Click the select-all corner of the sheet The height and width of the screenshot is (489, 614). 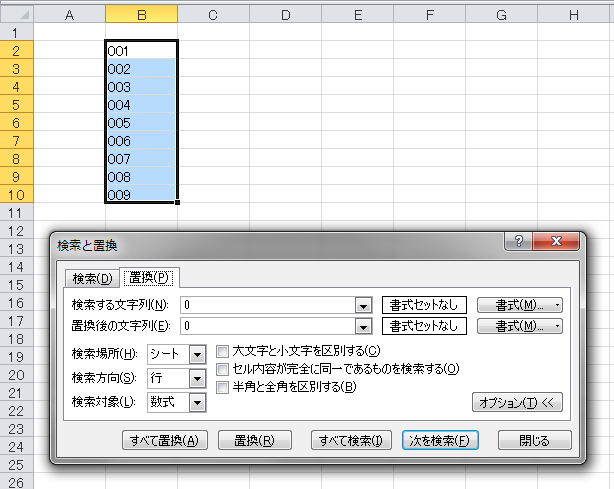pyautogui.click(x=17, y=15)
